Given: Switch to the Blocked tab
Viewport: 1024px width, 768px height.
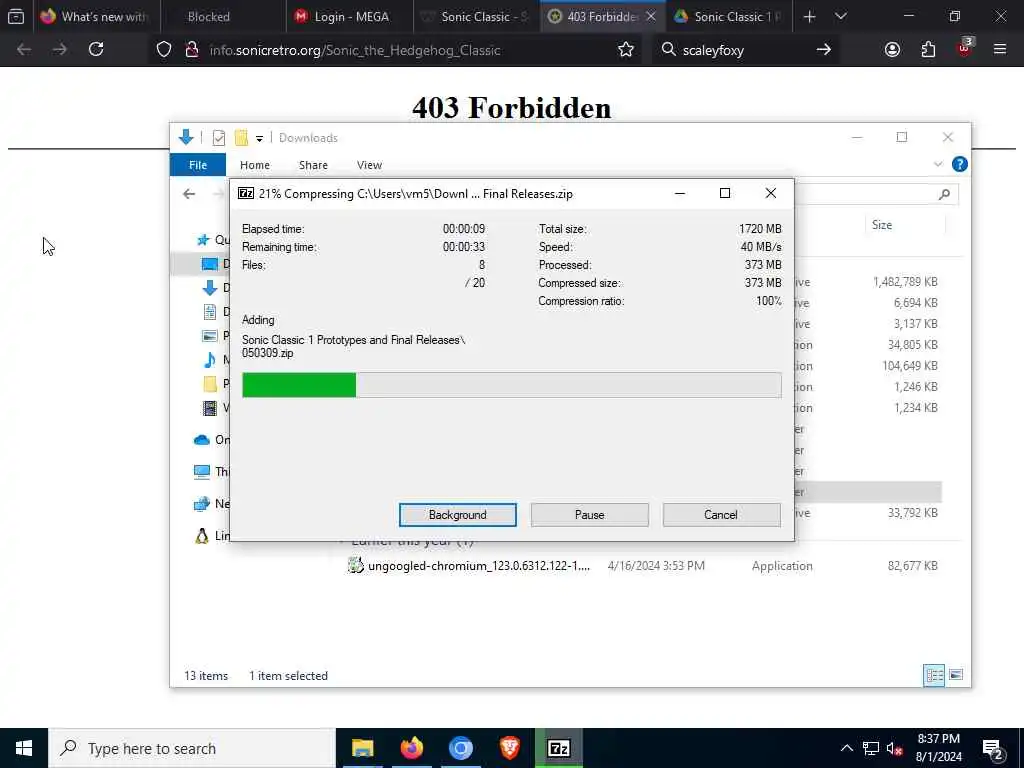Looking at the screenshot, I should (222, 17).
